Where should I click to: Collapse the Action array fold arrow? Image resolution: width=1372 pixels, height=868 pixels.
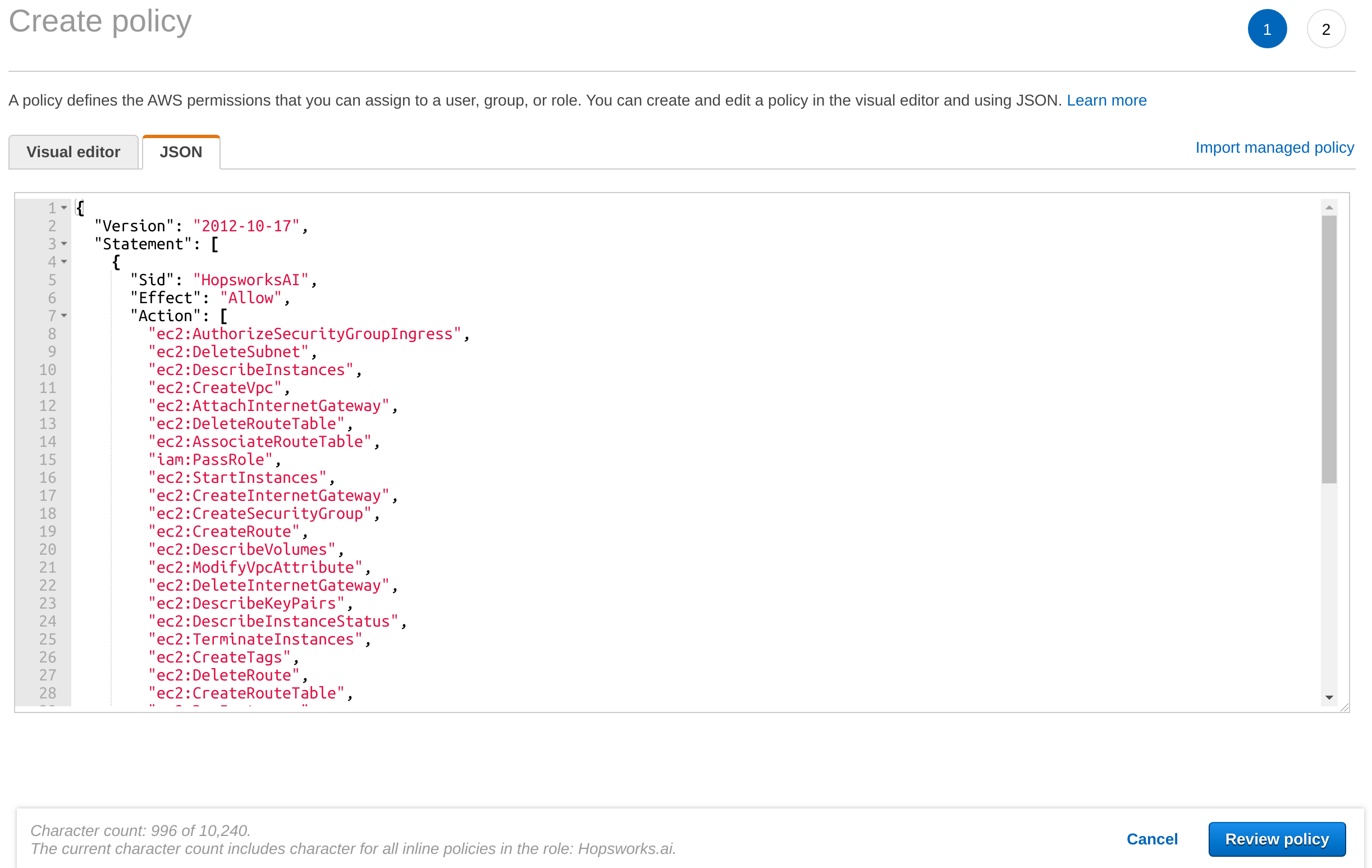[x=65, y=316]
